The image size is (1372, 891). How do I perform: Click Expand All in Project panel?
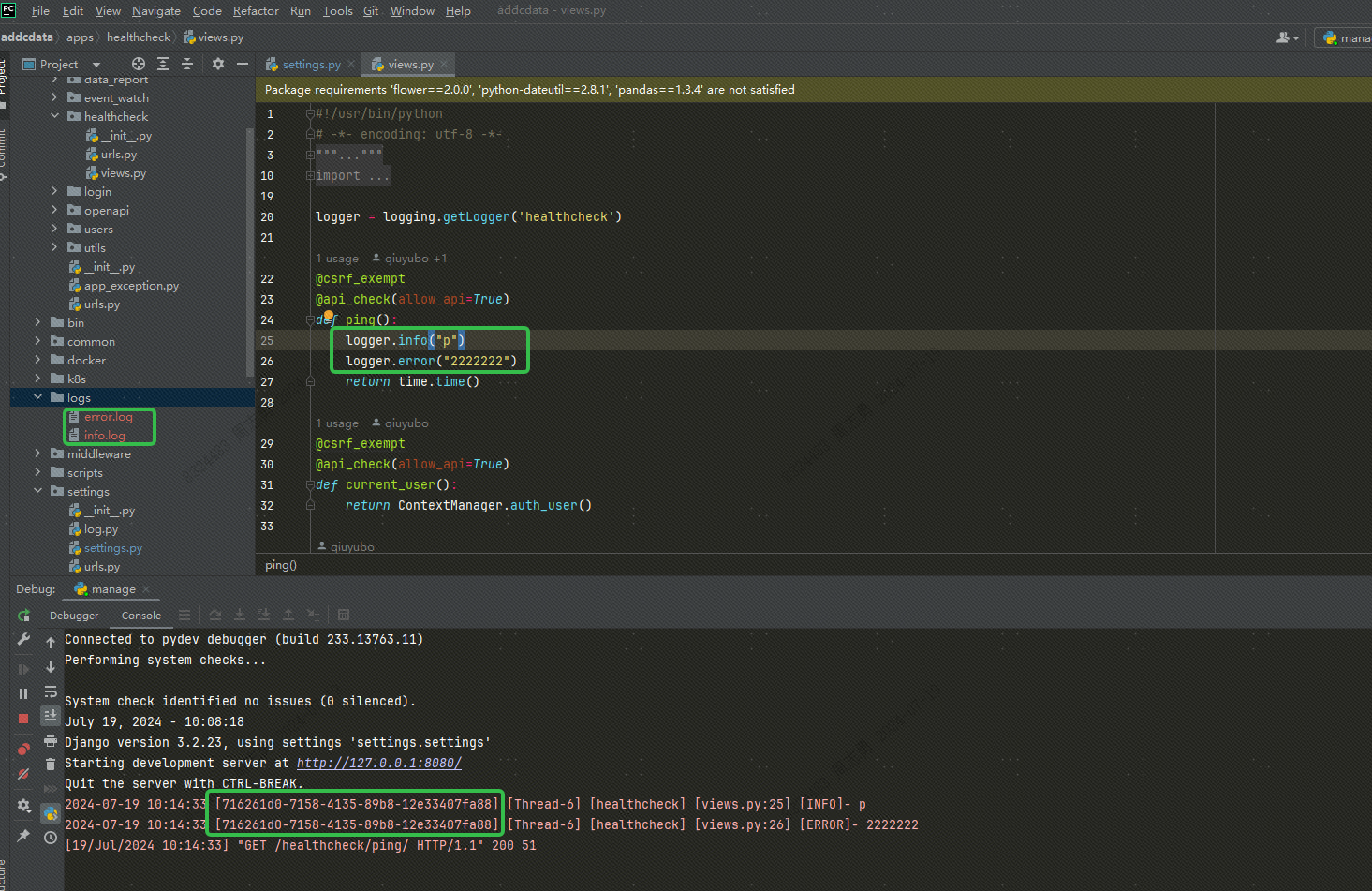click(163, 64)
